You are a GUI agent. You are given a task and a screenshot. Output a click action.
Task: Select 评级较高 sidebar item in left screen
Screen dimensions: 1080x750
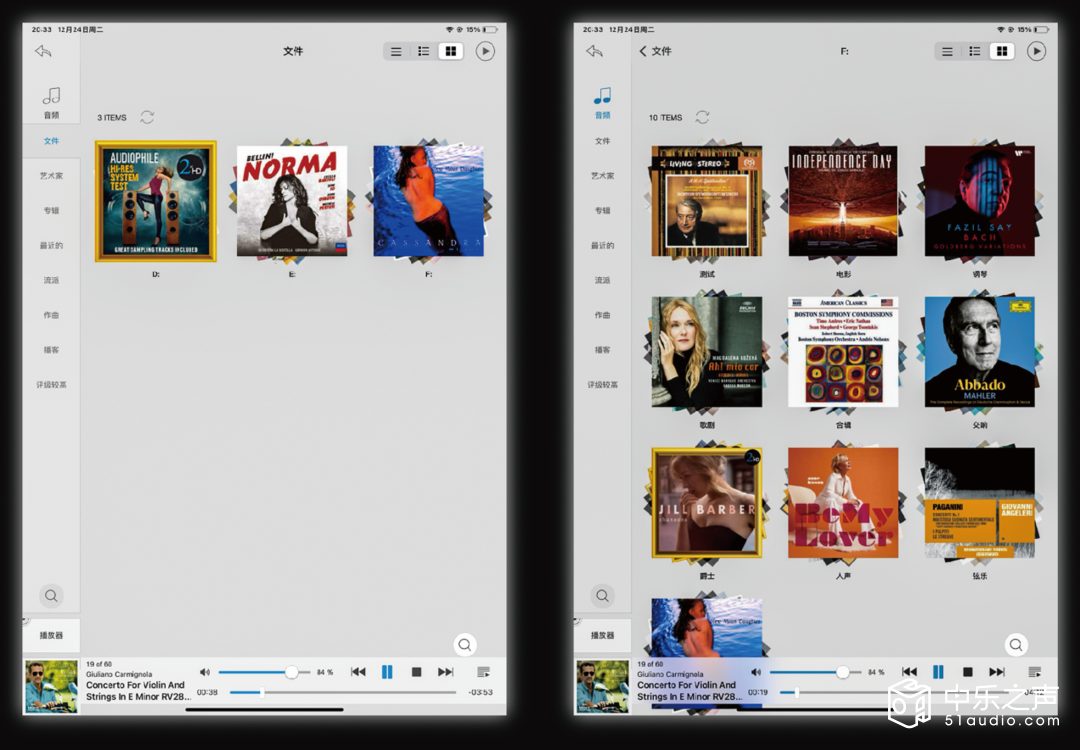pos(52,384)
